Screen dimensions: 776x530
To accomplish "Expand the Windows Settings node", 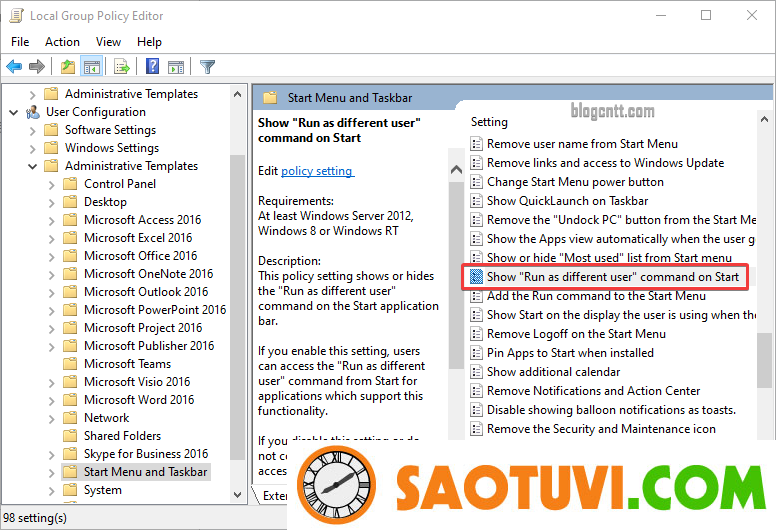I will point(33,149).
